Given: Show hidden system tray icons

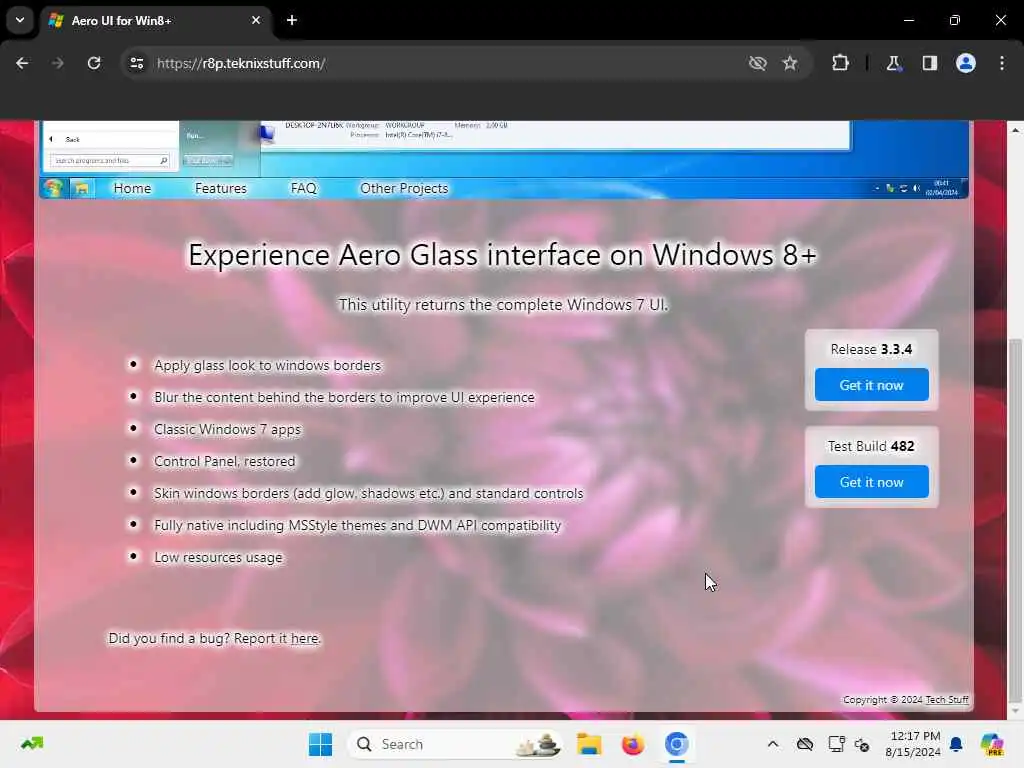Looking at the screenshot, I should click(773, 744).
